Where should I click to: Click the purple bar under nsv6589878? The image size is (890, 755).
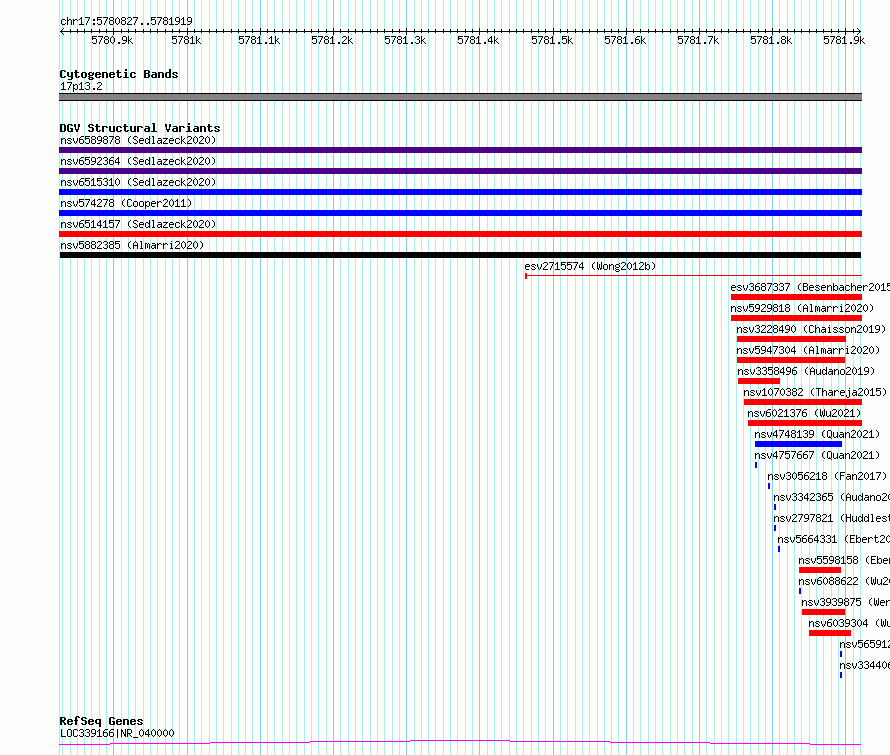point(460,150)
